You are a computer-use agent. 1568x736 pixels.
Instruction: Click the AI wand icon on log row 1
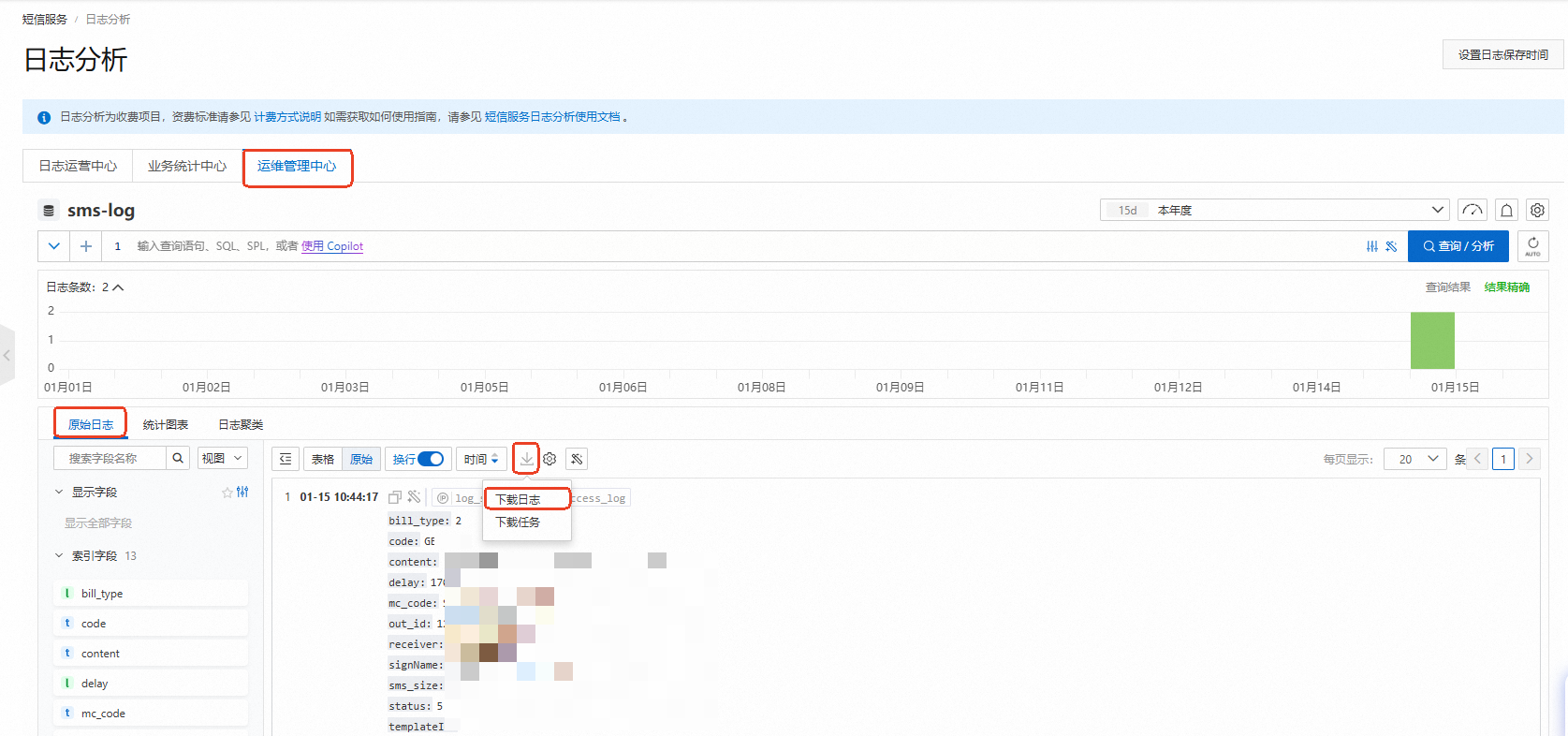[414, 496]
